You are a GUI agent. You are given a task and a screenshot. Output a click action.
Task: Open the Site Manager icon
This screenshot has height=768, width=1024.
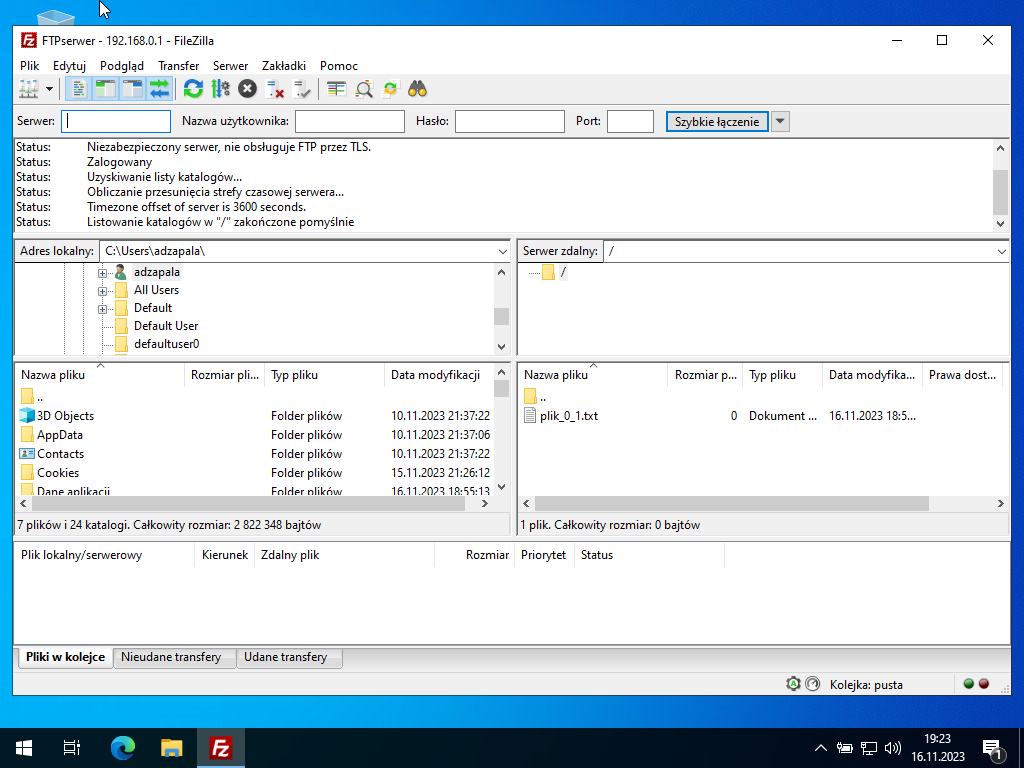[x=29, y=89]
